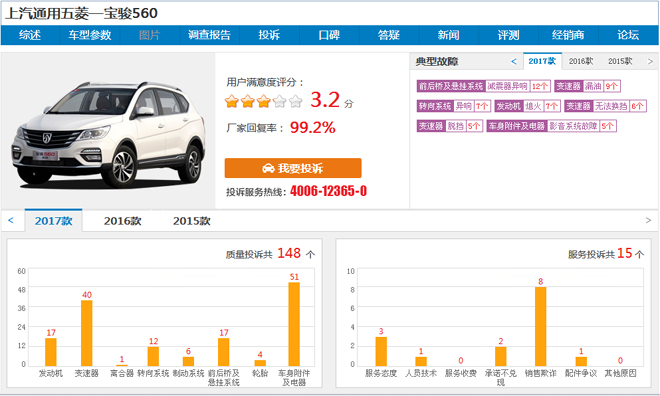Click the 变速器 bar showing 40
This screenshot has width=660, height=396.
point(87,333)
